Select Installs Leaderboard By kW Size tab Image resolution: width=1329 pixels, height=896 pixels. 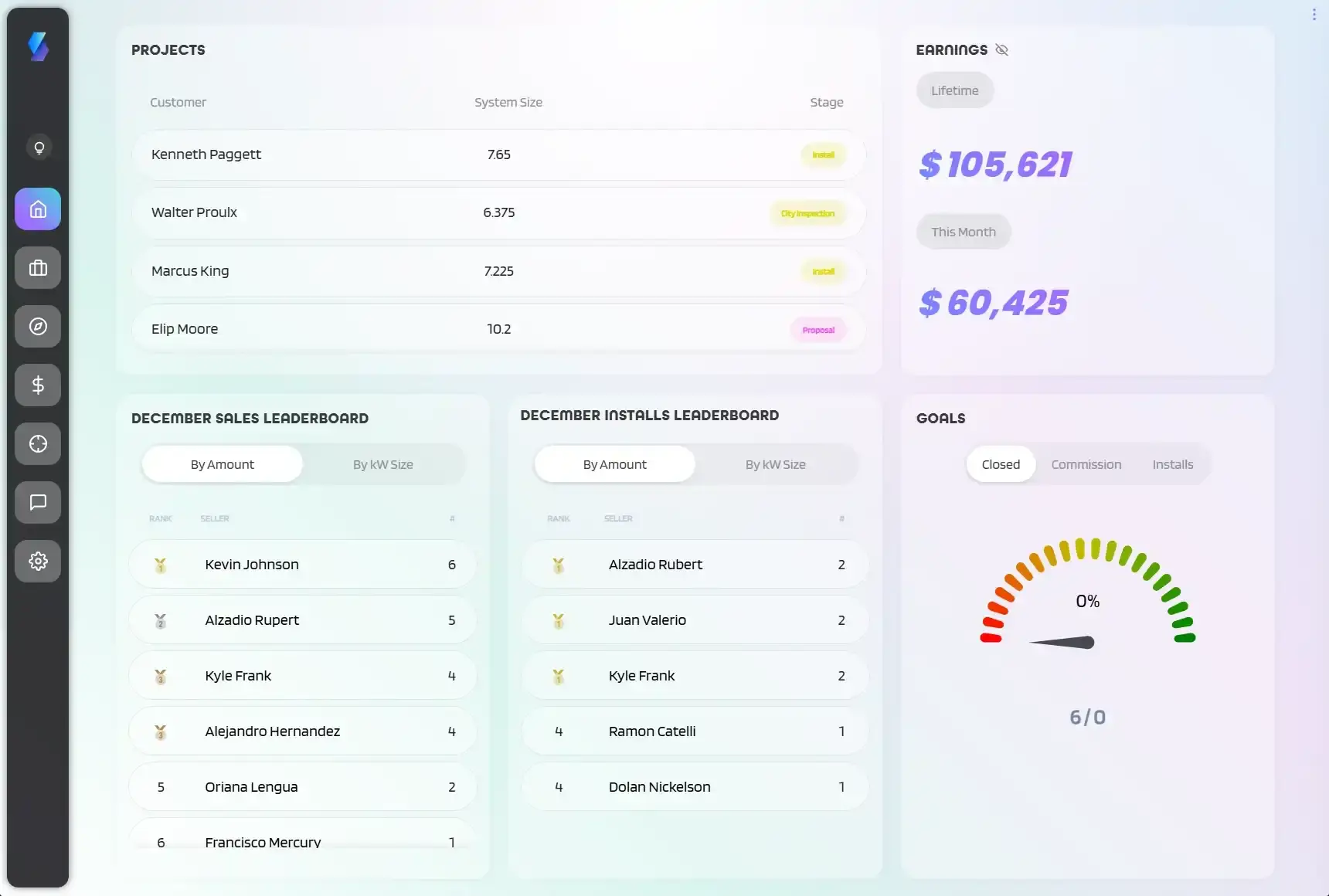(x=776, y=464)
